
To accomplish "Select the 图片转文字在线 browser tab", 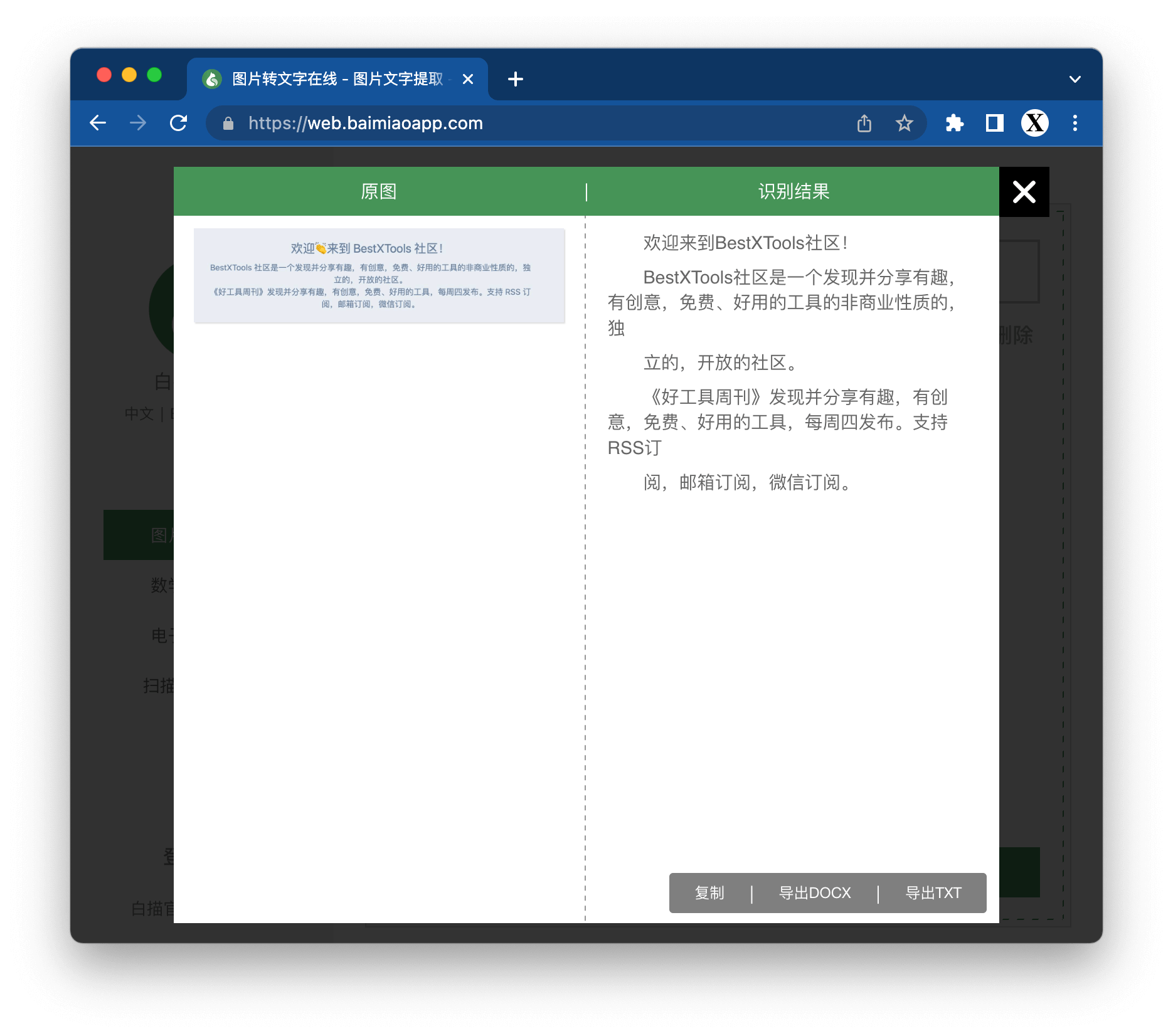I will coord(337,79).
